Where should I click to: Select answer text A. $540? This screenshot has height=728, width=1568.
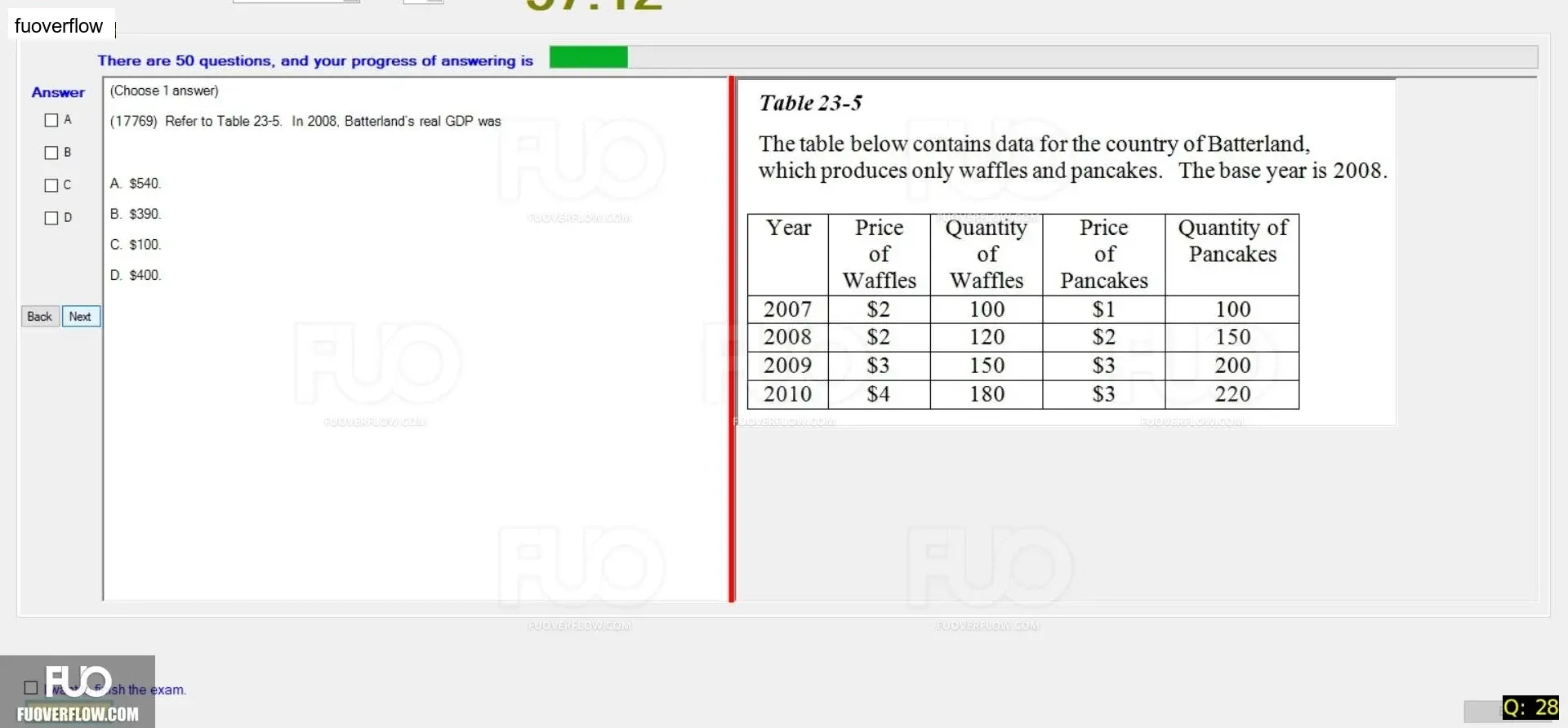point(136,184)
